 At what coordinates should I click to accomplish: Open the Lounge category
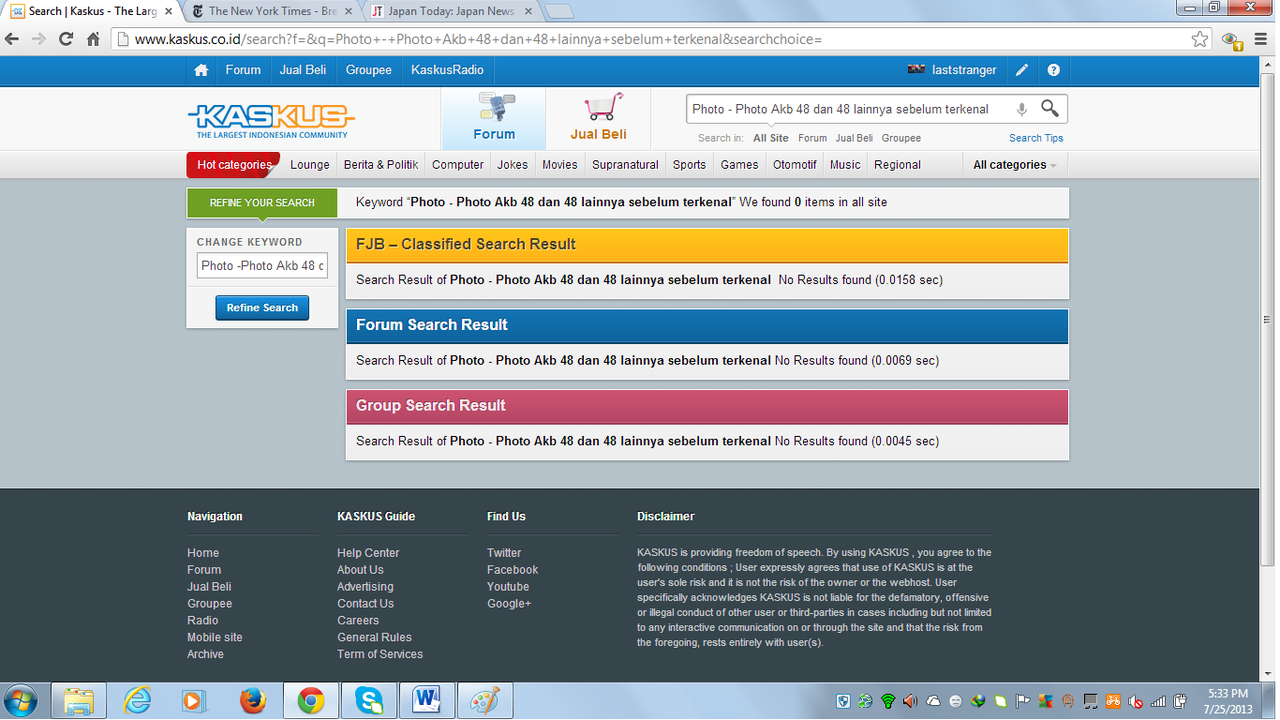pos(310,165)
